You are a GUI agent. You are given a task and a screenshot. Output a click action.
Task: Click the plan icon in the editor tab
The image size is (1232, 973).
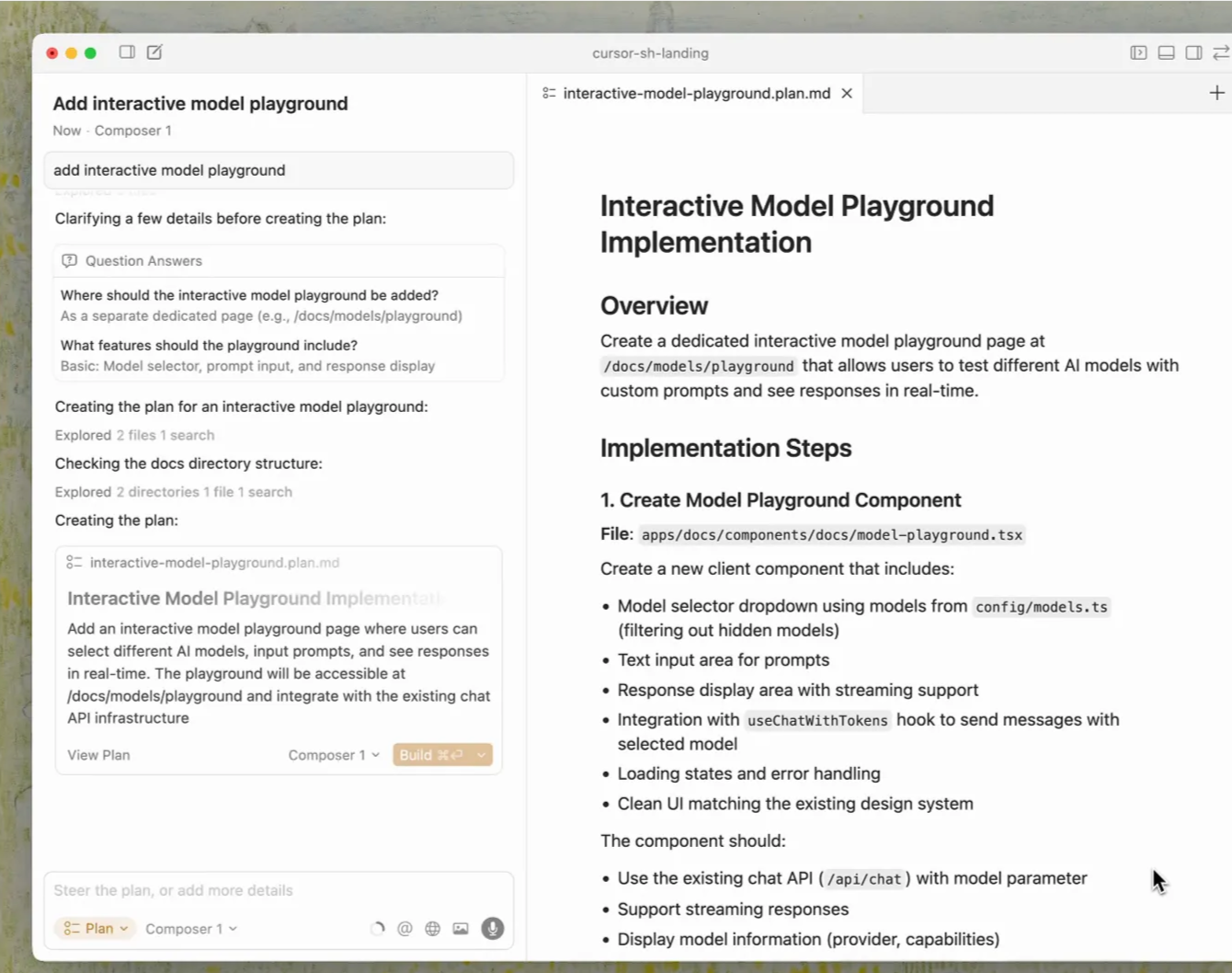(x=549, y=94)
